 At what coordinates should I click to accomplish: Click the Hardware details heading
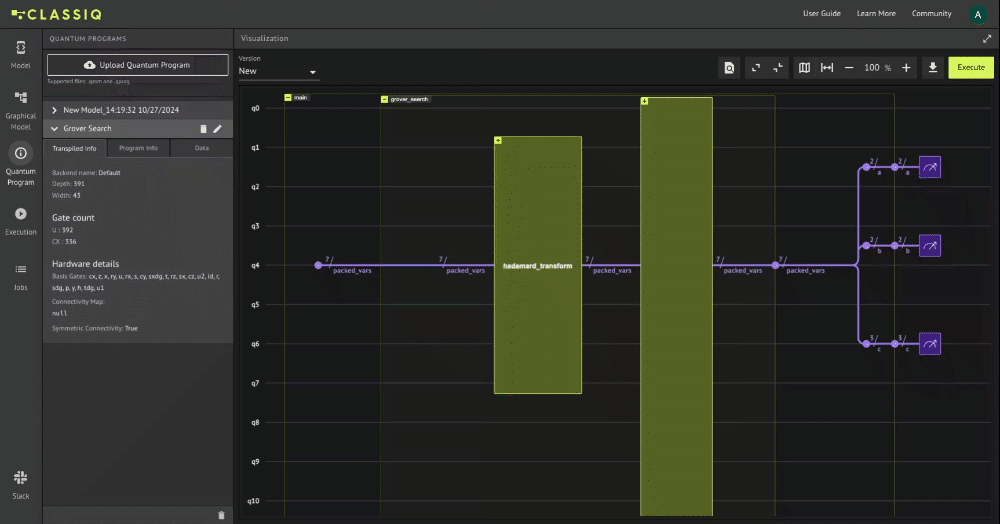[85, 264]
